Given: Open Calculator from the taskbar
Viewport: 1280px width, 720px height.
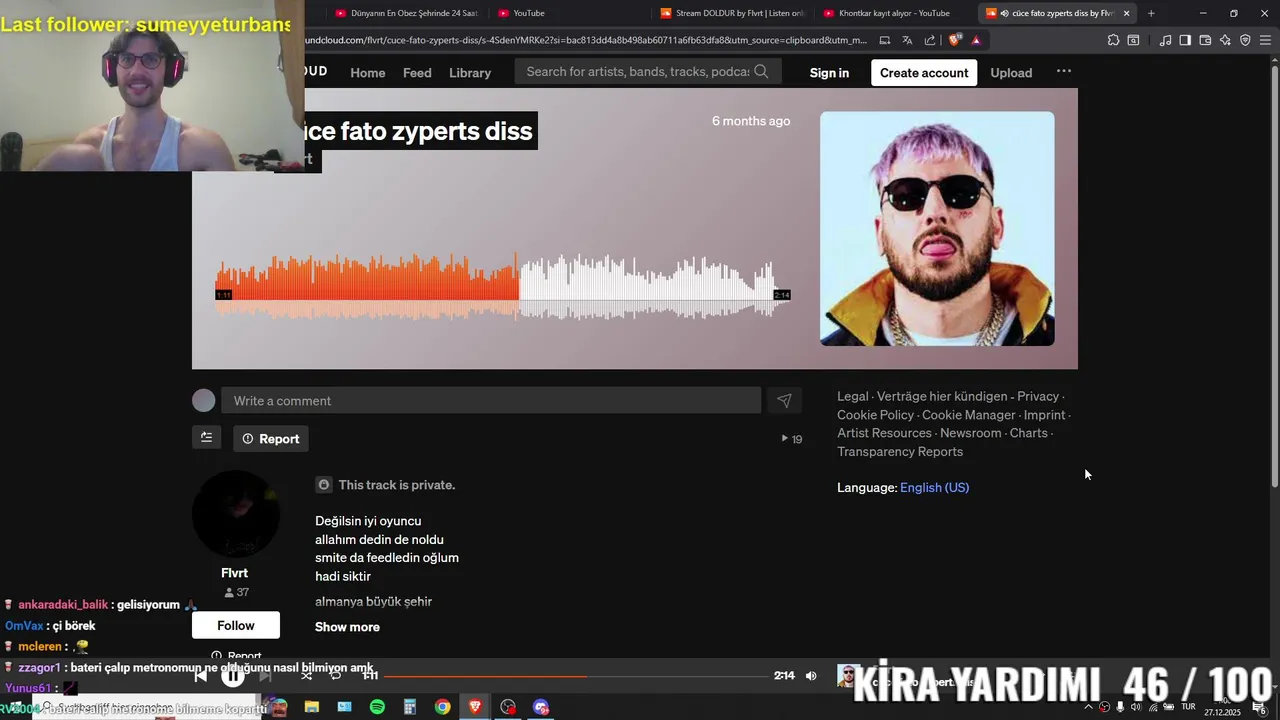Looking at the screenshot, I should tap(410, 707).
